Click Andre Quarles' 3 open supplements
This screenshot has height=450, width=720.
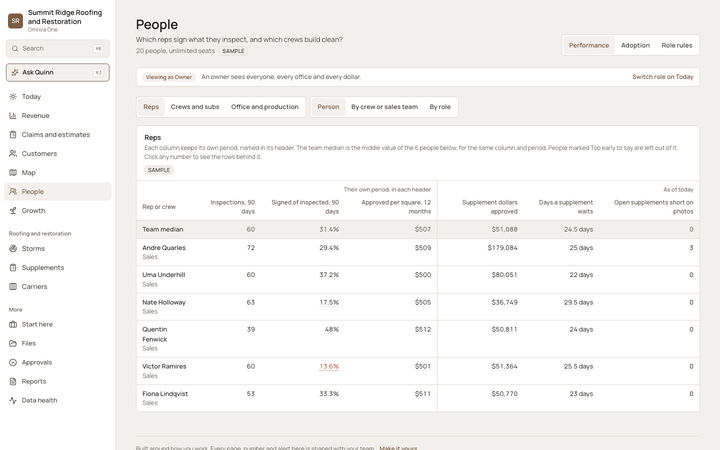[x=691, y=248]
